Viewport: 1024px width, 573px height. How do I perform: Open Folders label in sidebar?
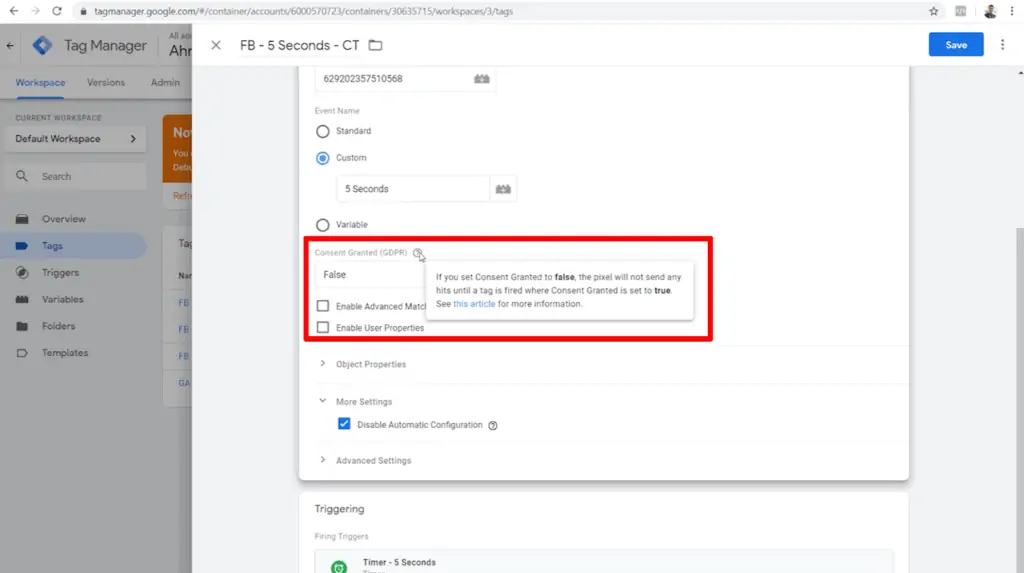point(58,326)
